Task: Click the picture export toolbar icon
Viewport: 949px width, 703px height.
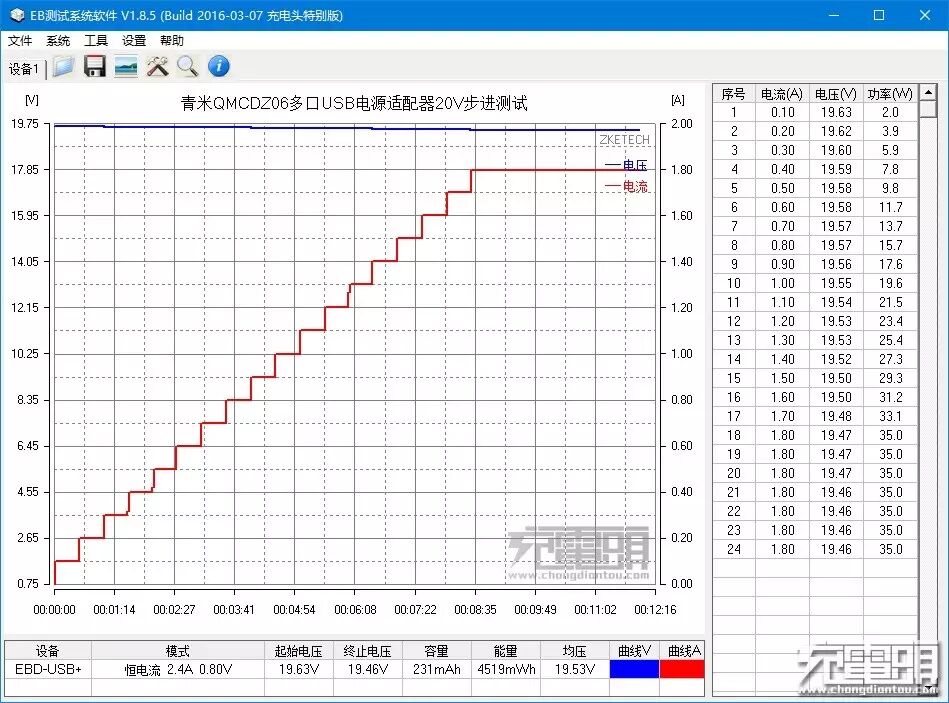Action: pyautogui.click(x=126, y=66)
